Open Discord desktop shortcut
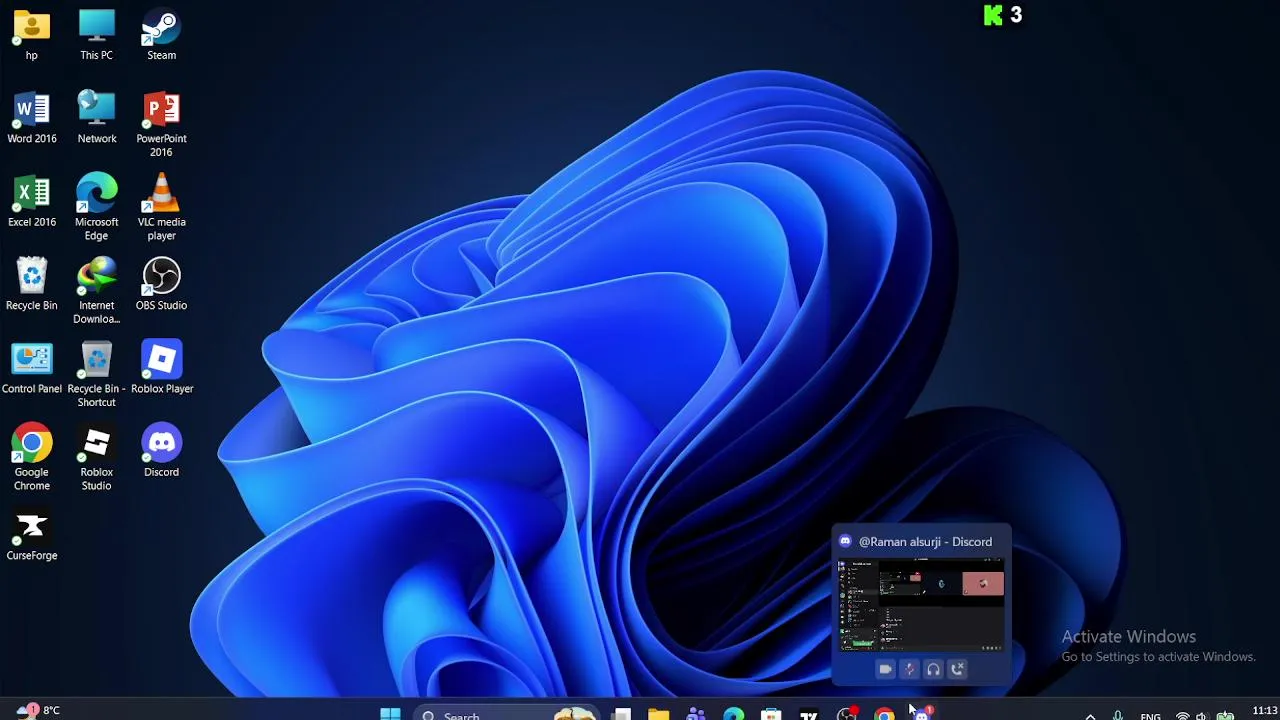Viewport: 1280px width, 720px height. [161, 451]
